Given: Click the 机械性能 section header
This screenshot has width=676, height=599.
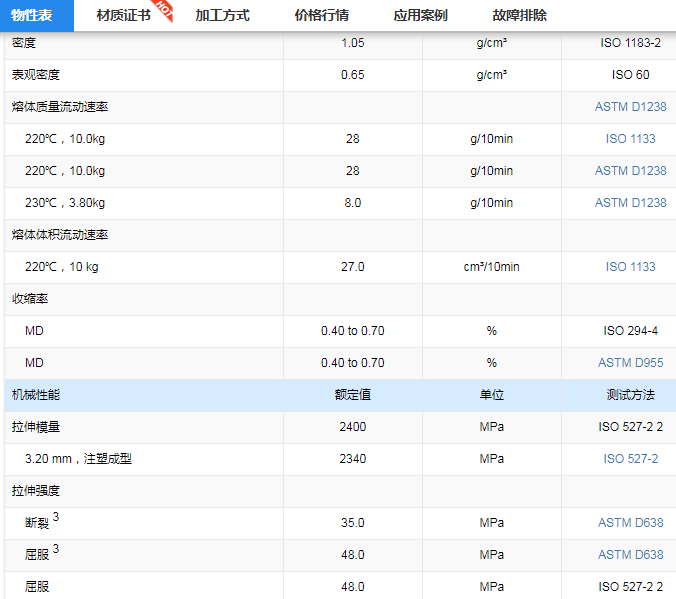Looking at the screenshot, I should pos(36,395).
